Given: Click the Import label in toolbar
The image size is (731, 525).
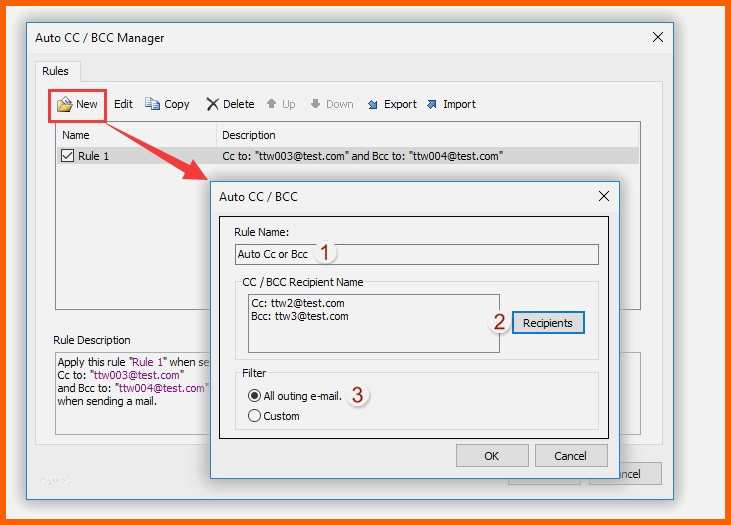Looking at the screenshot, I should point(459,104).
